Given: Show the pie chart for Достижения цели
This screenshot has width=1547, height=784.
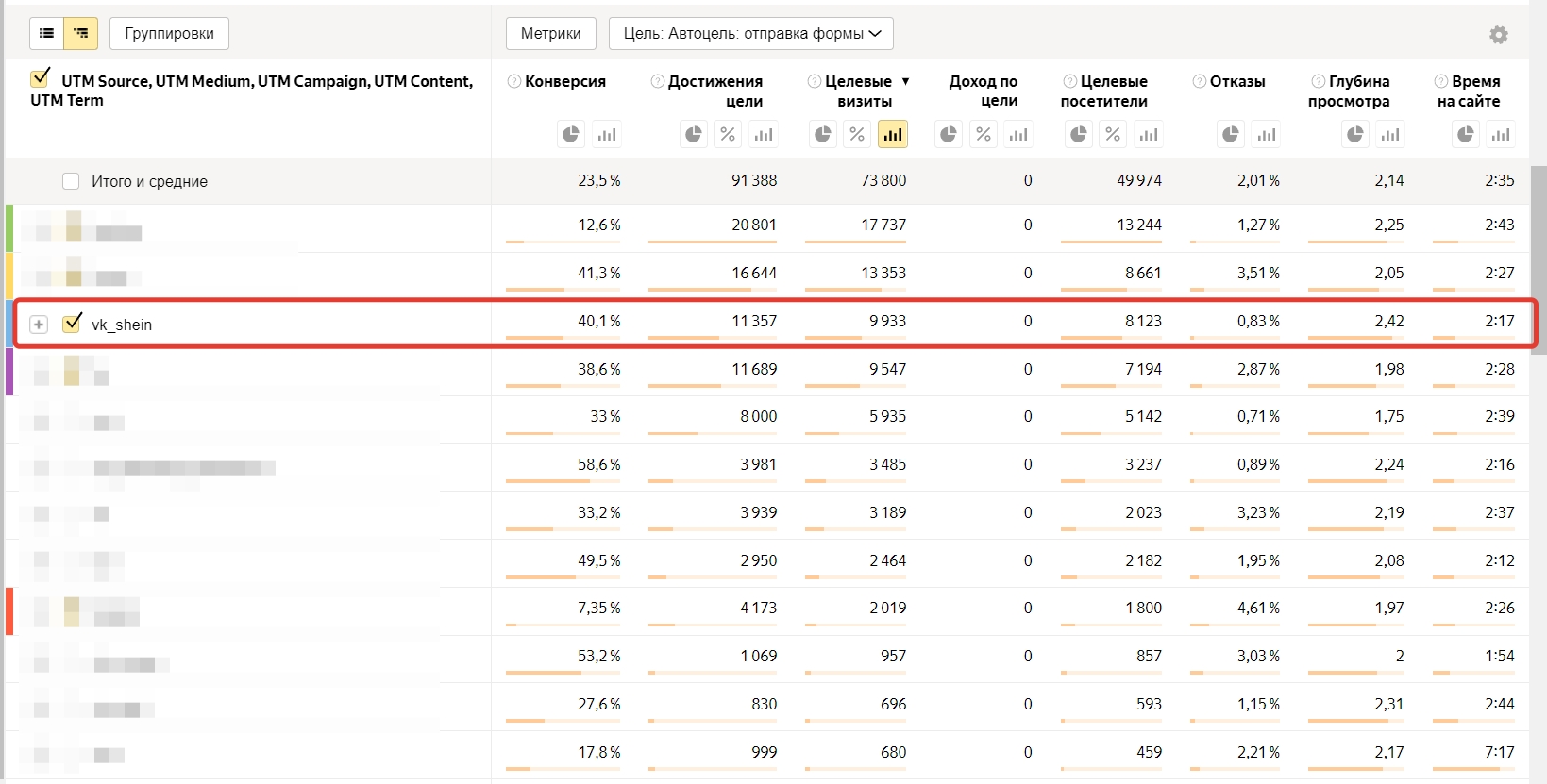Looking at the screenshot, I should (694, 135).
